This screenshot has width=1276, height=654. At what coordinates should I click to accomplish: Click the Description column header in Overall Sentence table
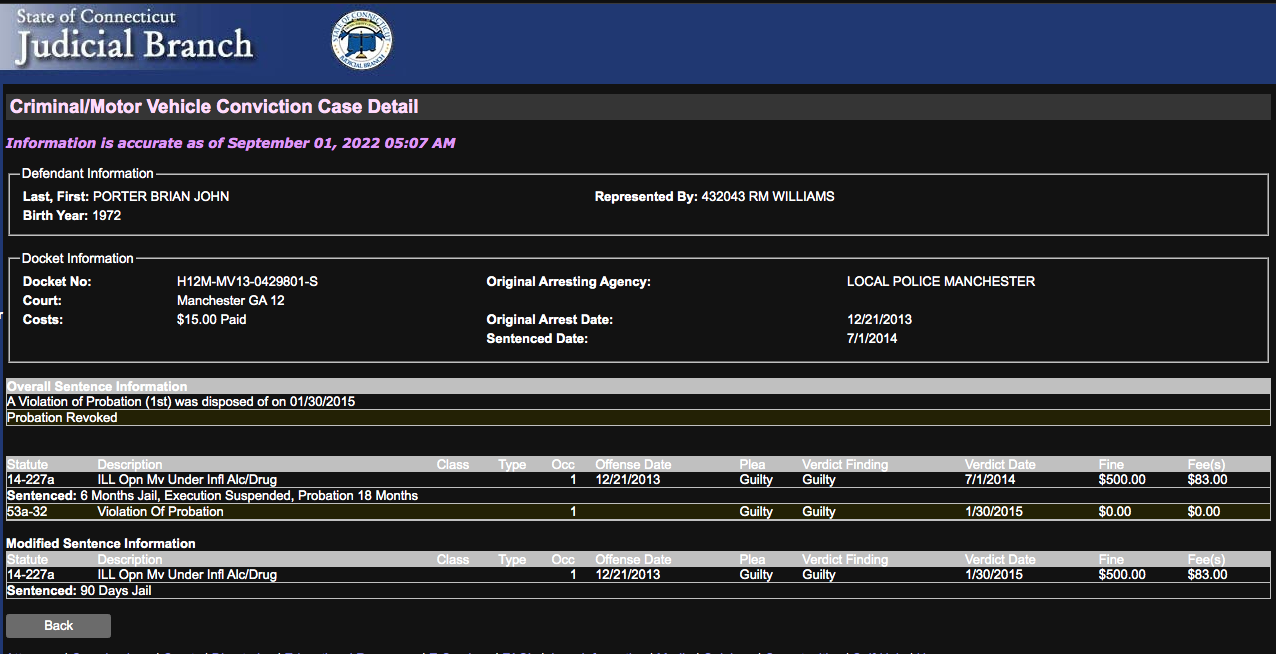[x=130, y=465]
